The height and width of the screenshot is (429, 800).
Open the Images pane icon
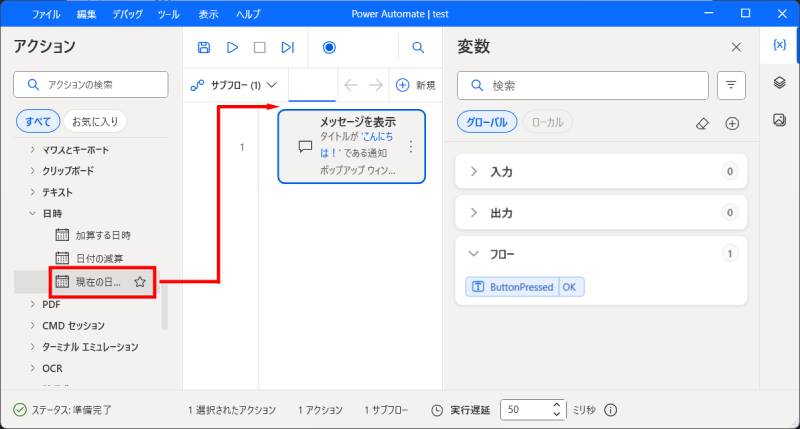[x=779, y=120]
